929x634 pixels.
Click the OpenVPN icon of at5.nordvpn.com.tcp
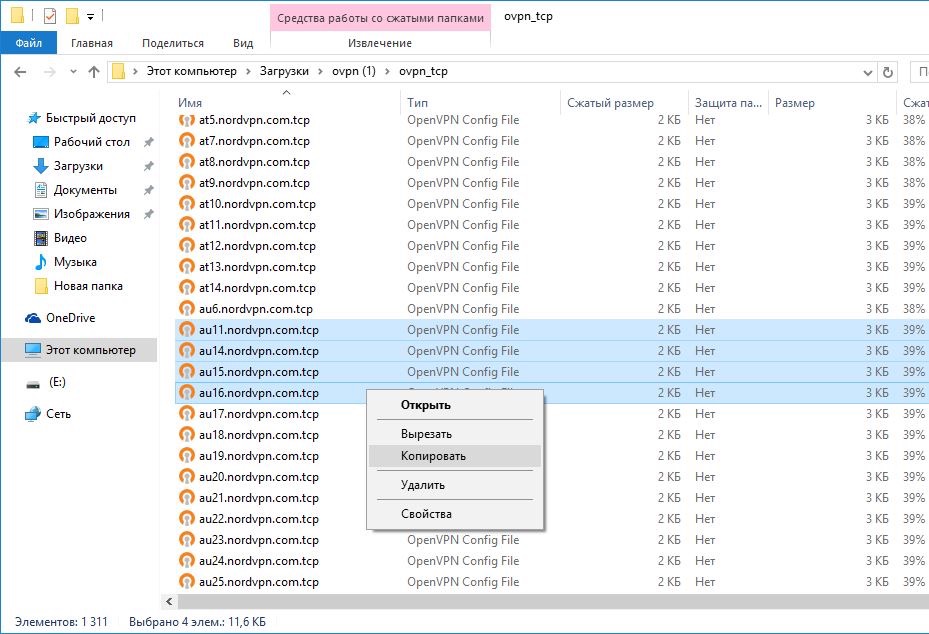tap(187, 120)
